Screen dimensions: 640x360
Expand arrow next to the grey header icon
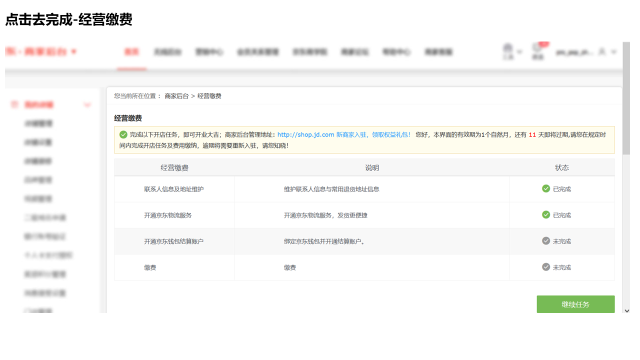[520, 52]
